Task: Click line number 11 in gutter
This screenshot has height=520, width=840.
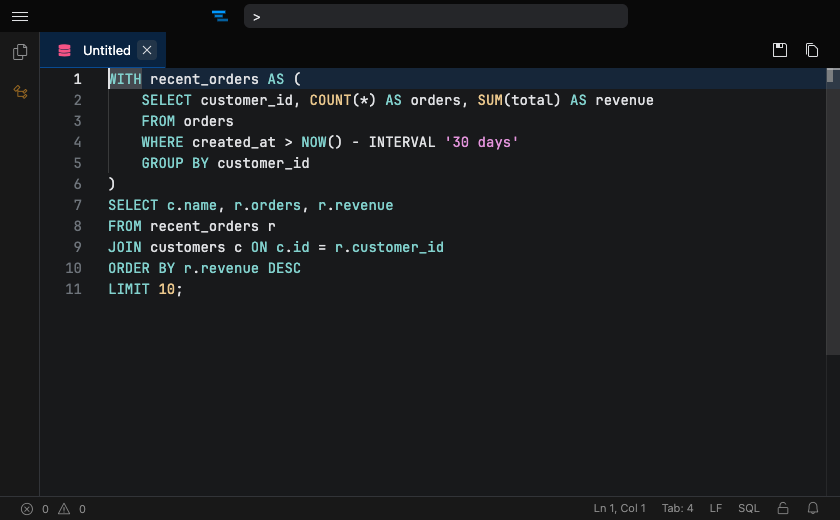Action: point(73,289)
